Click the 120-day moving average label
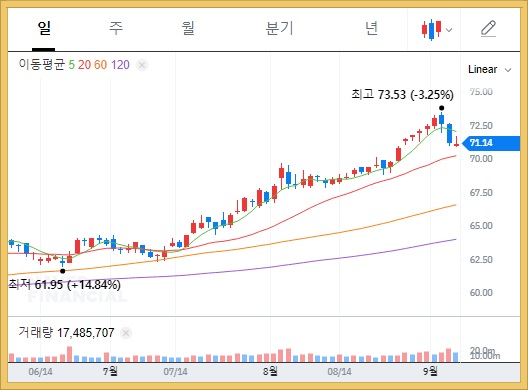This screenshot has width=528, height=390. (120, 65)
